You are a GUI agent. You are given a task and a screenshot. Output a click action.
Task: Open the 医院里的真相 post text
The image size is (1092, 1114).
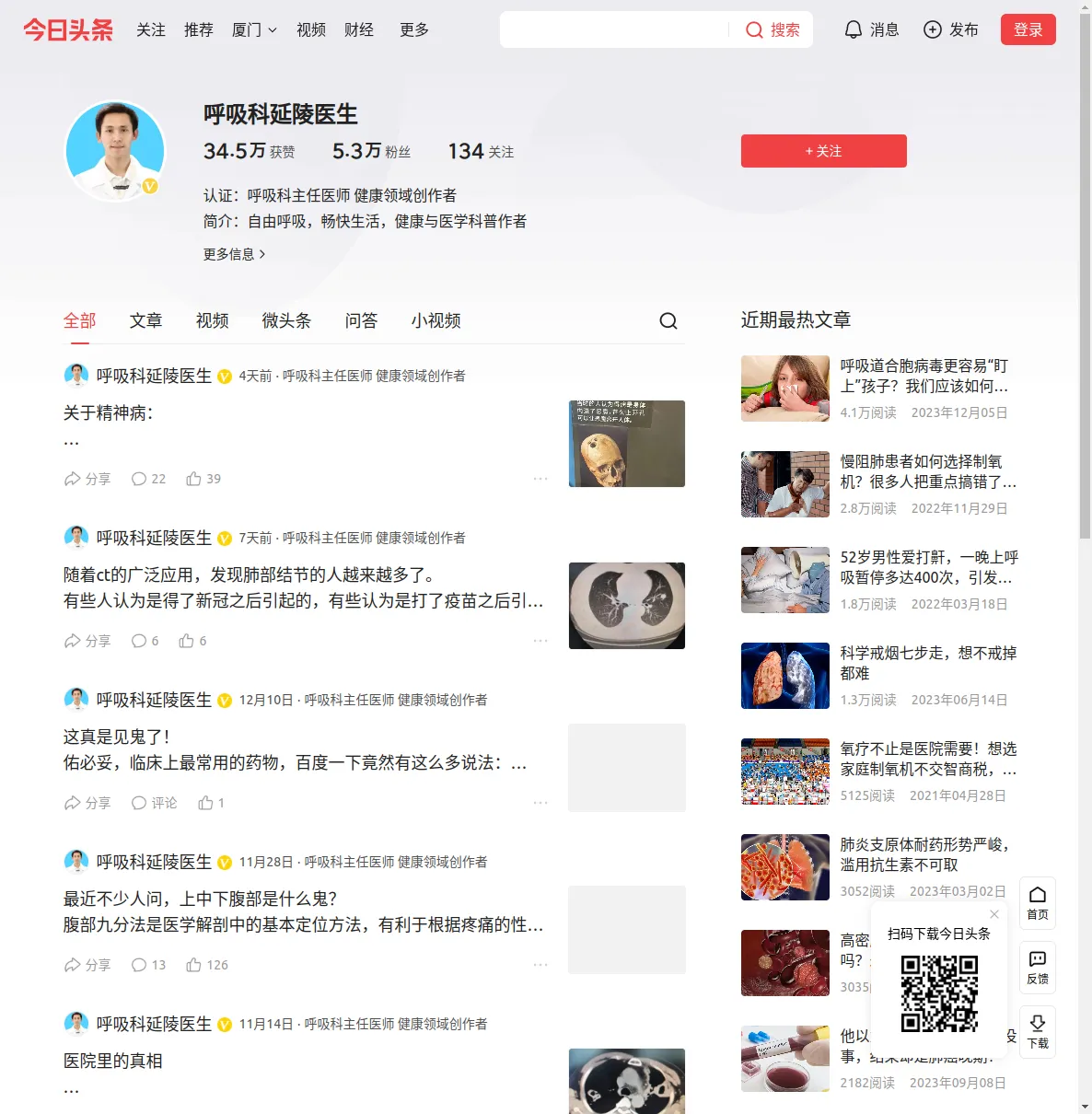pos(113,1061)
